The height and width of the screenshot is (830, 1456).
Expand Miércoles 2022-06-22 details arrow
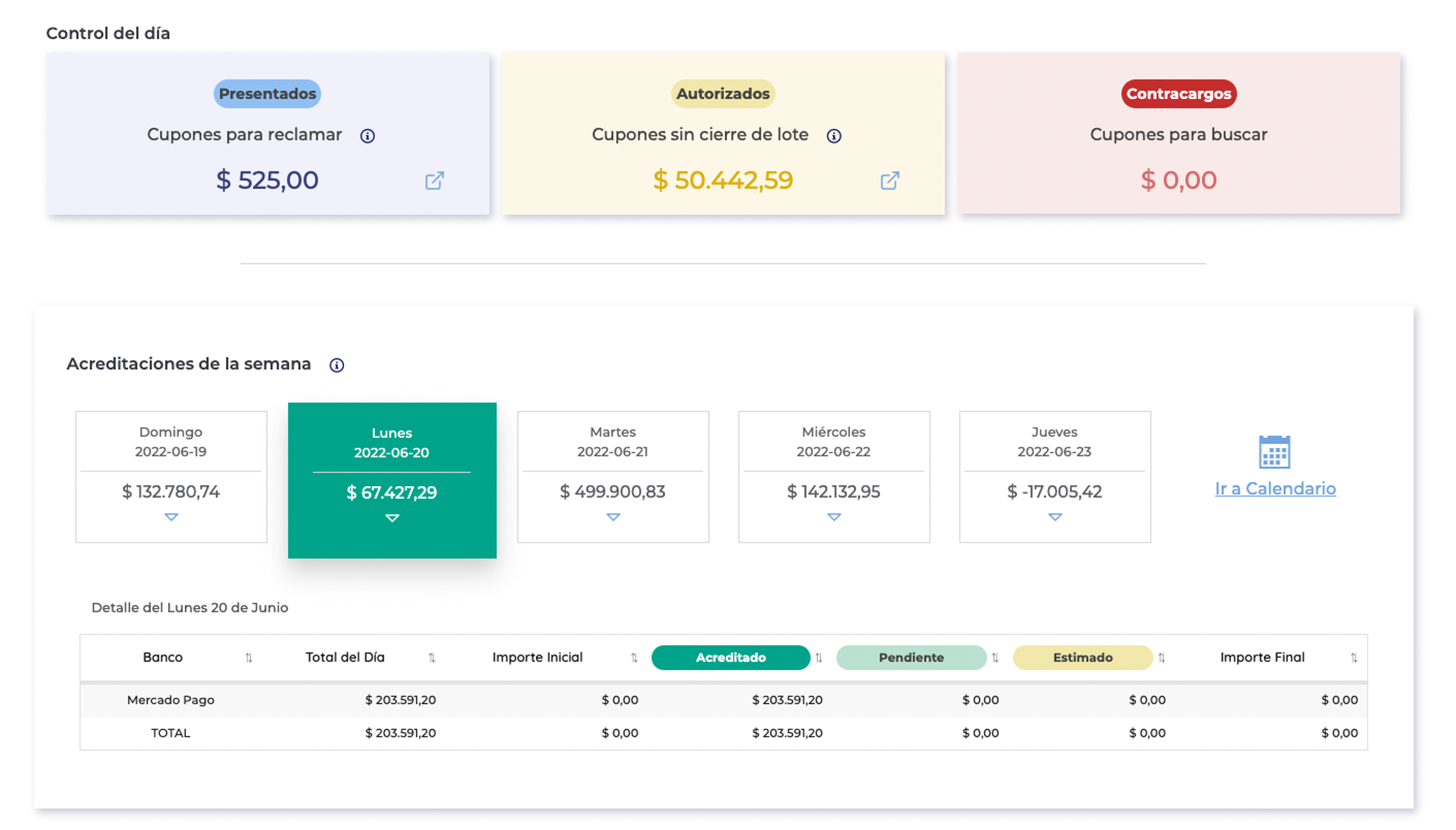pyautogui.click(x=834, y=517)
